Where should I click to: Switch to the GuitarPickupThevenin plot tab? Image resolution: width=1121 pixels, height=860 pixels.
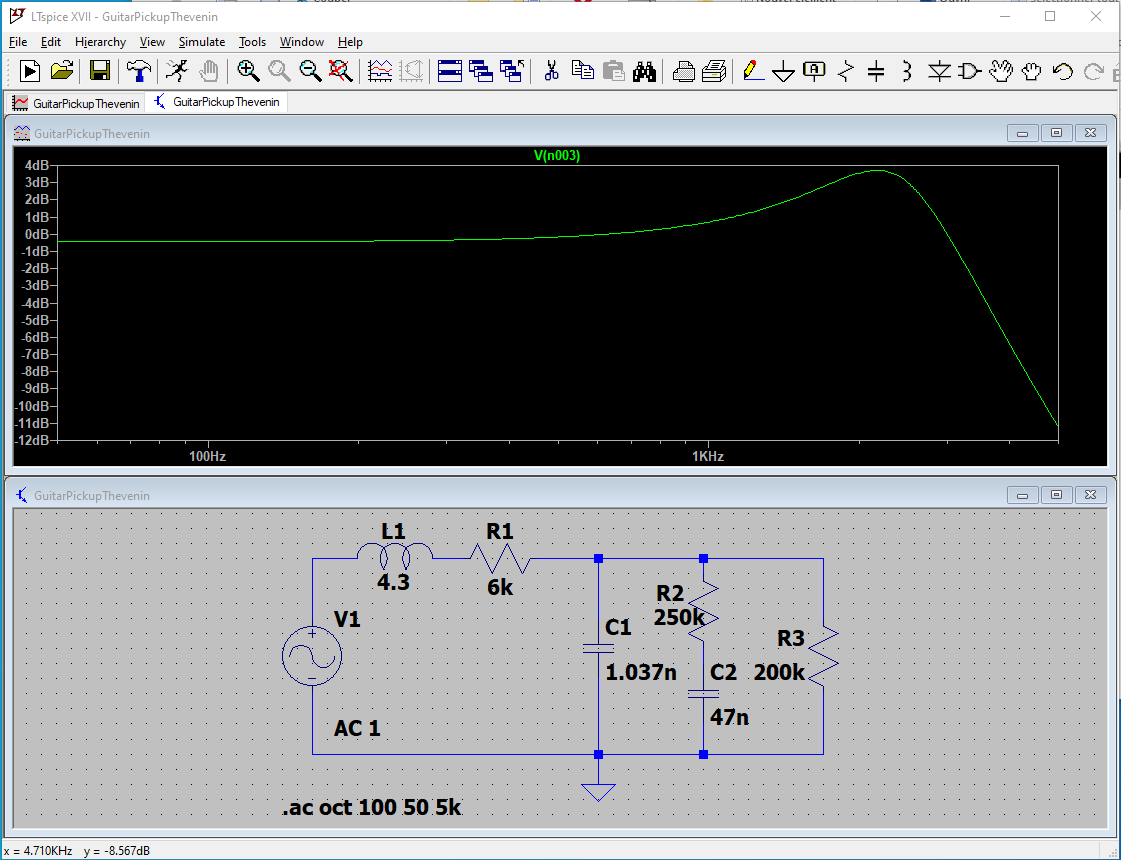pyautogui.click(x=77, y=103)
